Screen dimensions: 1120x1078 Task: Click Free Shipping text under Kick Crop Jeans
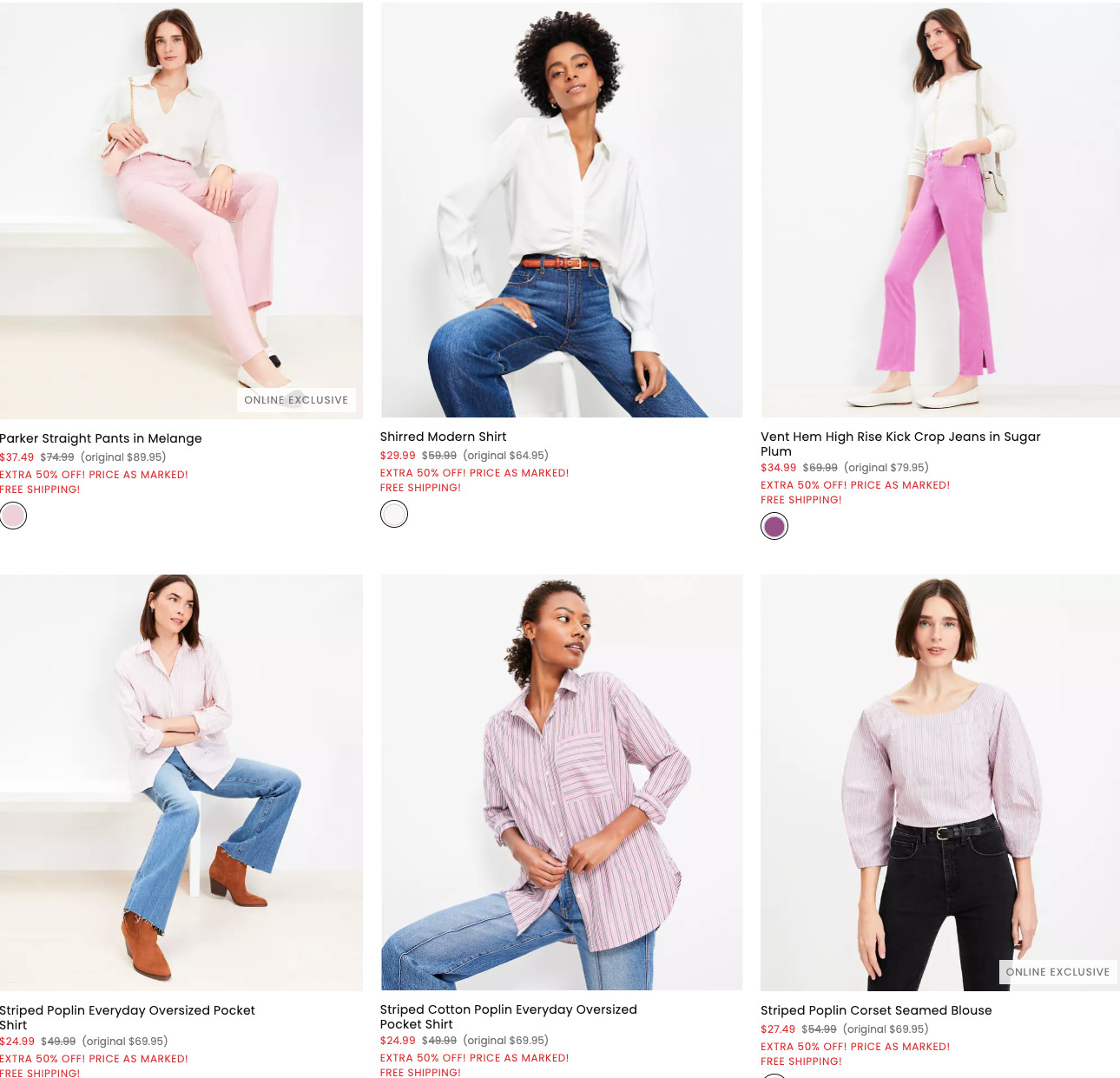click(801, 500)
